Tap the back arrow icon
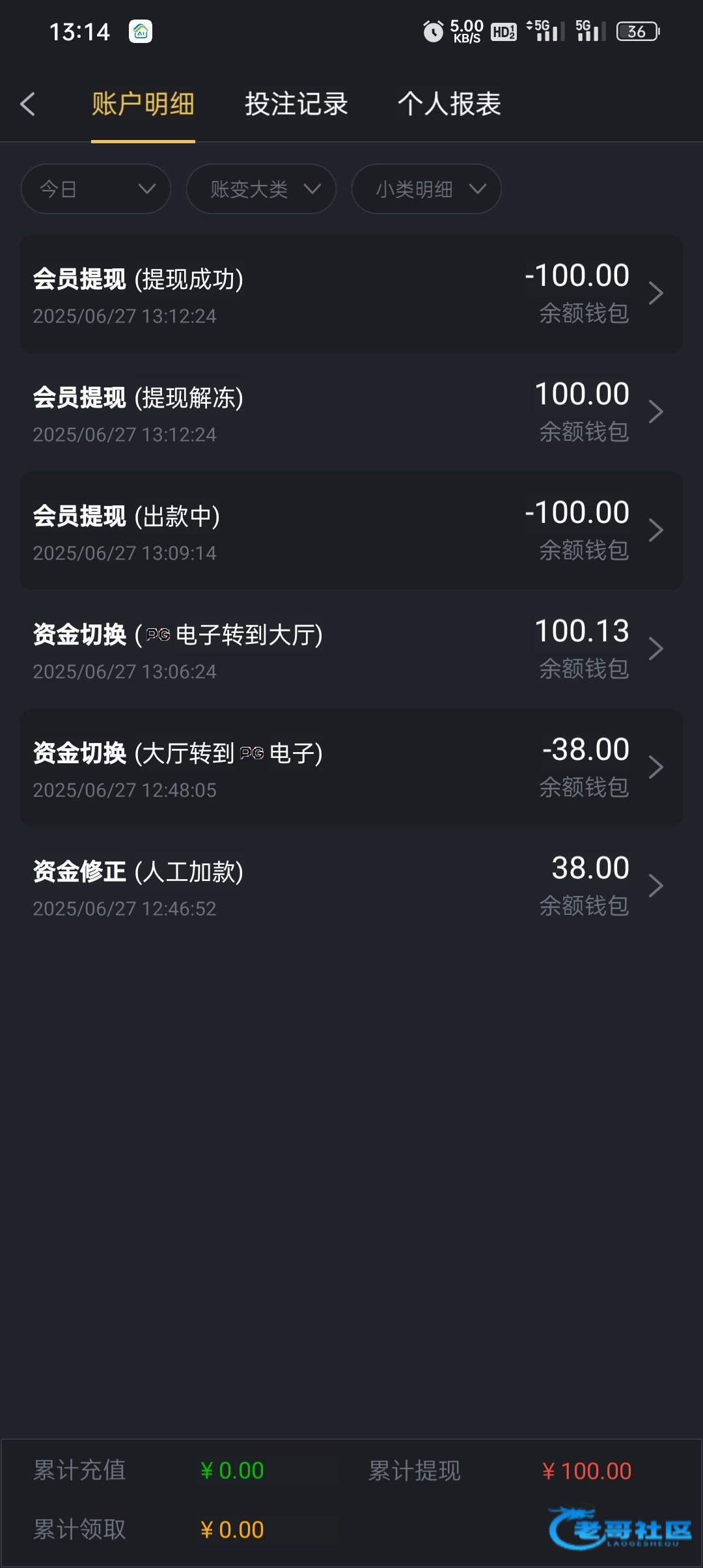 (27, 104)
